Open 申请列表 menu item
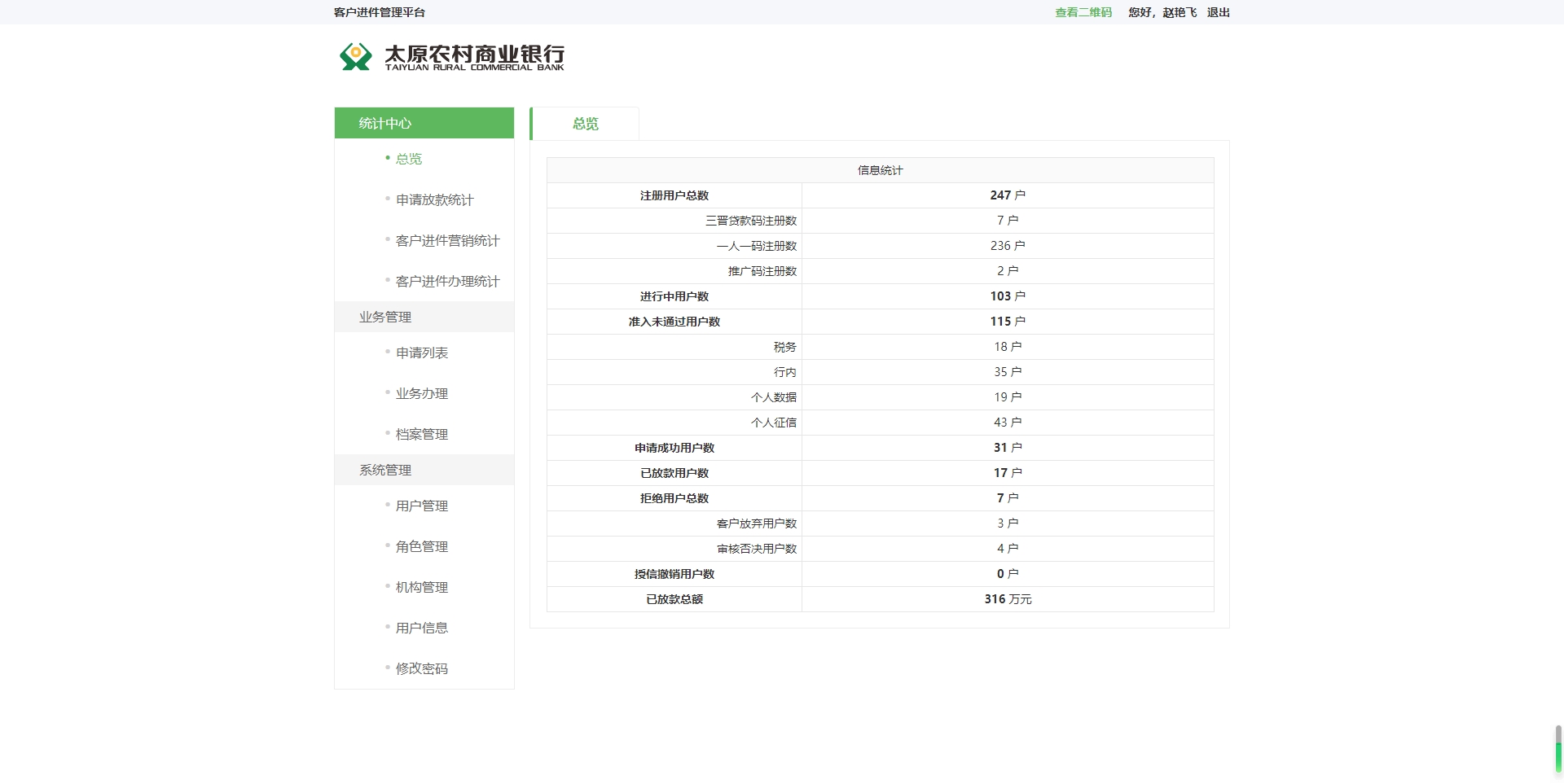 [422, 353]
